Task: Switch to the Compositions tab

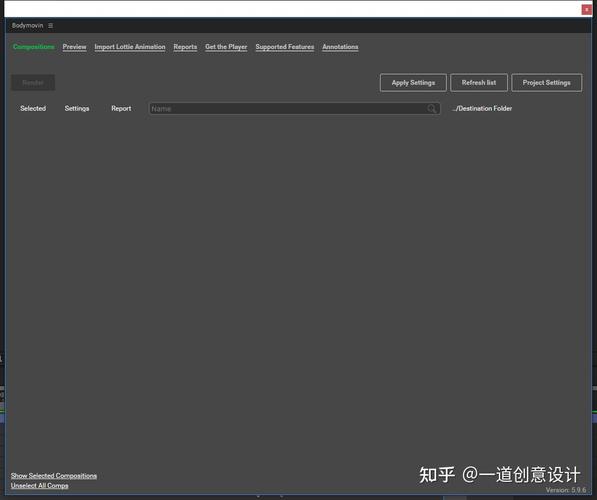Action: coord(34,47)
